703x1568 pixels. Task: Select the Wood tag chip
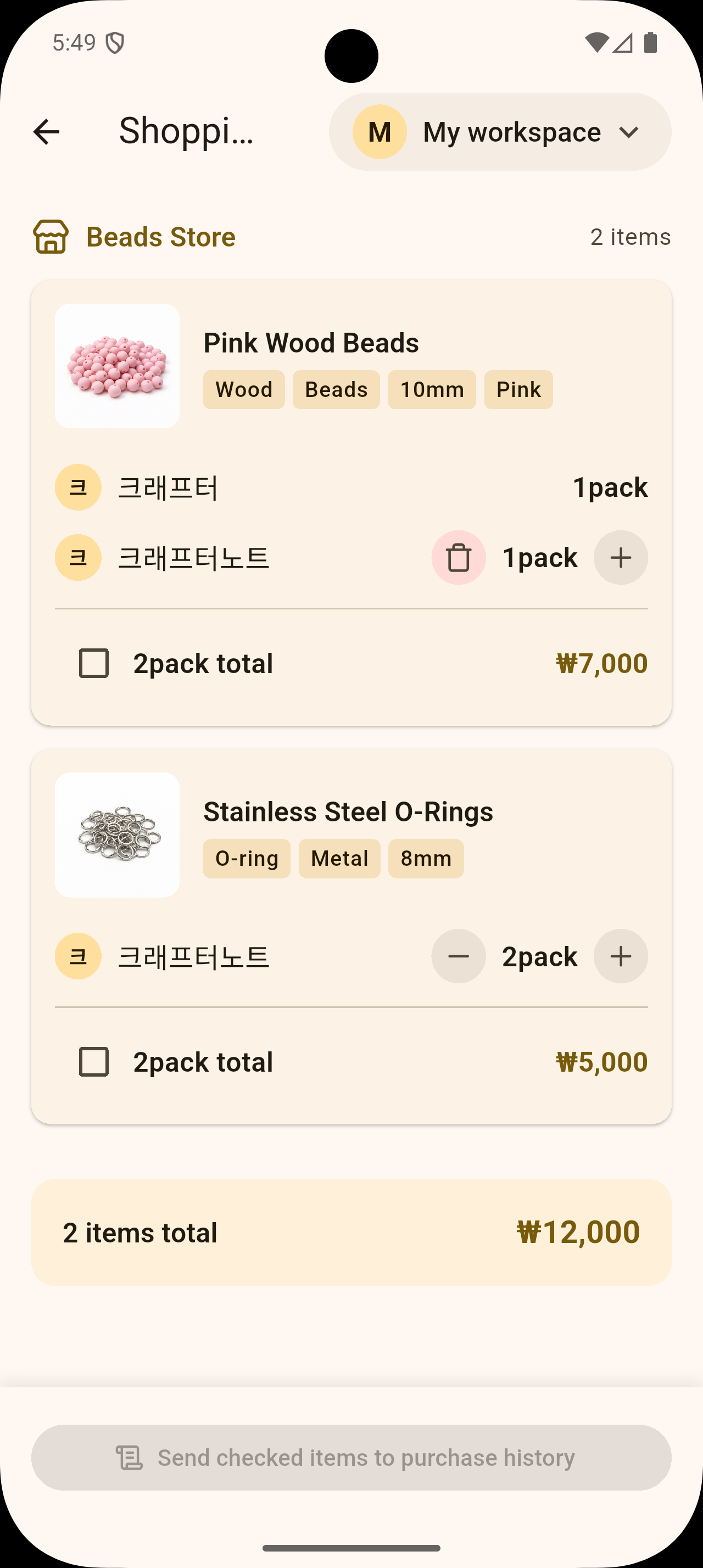pyautogui.click(x=243, y=390)
